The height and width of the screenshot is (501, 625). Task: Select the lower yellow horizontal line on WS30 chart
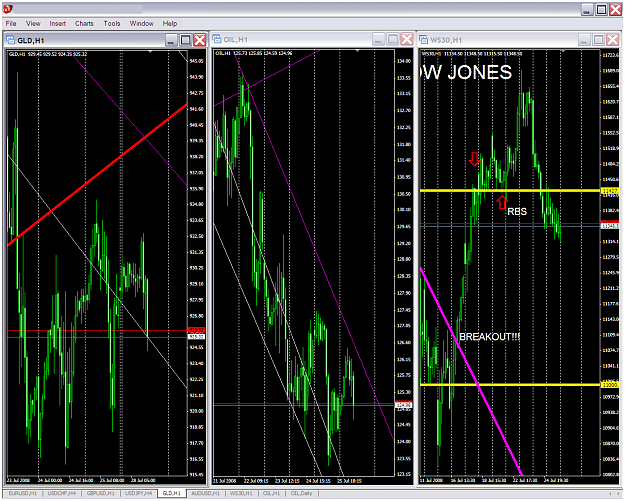pyautogui.click(x=510, y=385)
